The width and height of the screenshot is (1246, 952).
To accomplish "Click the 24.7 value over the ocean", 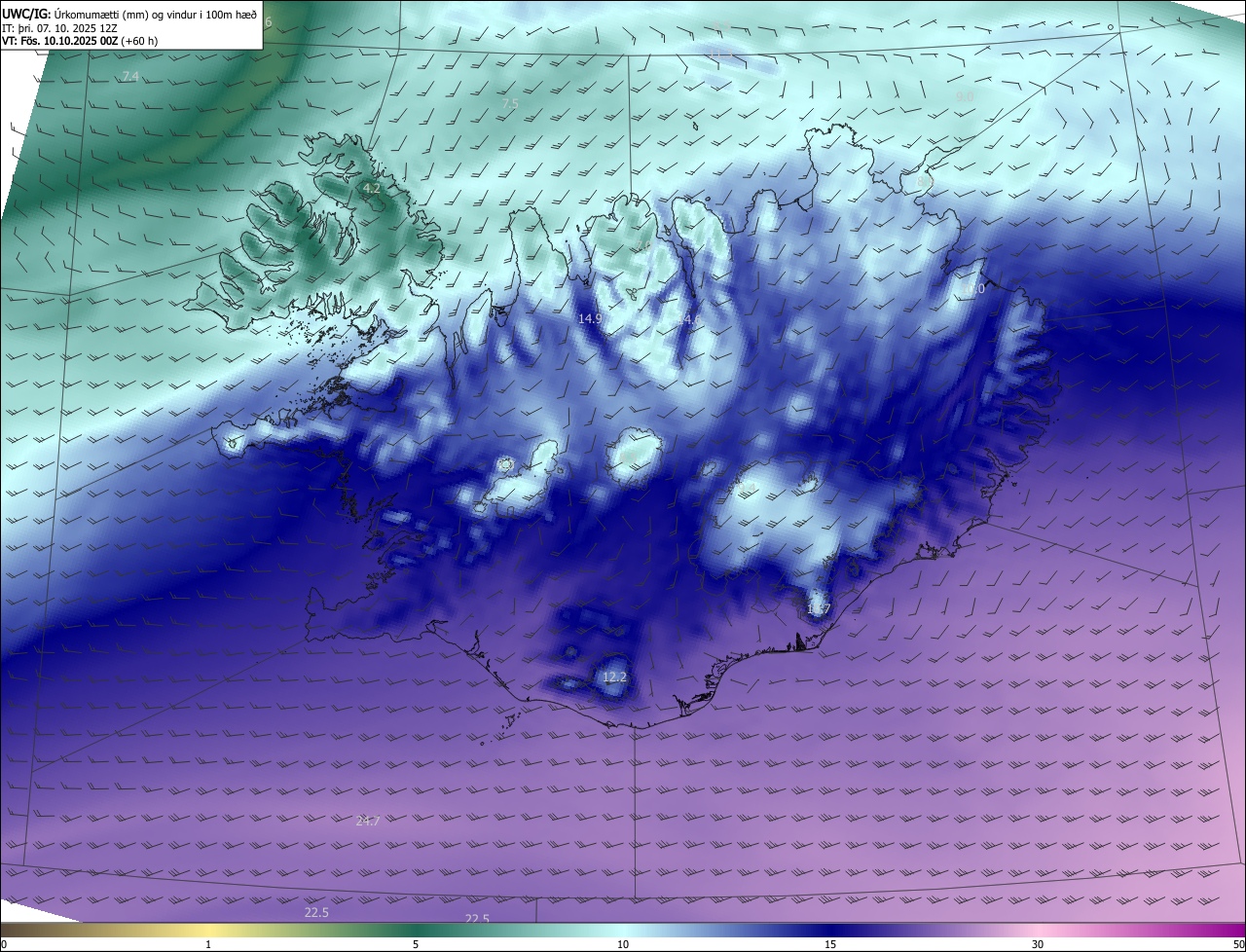I will point(368,821).
